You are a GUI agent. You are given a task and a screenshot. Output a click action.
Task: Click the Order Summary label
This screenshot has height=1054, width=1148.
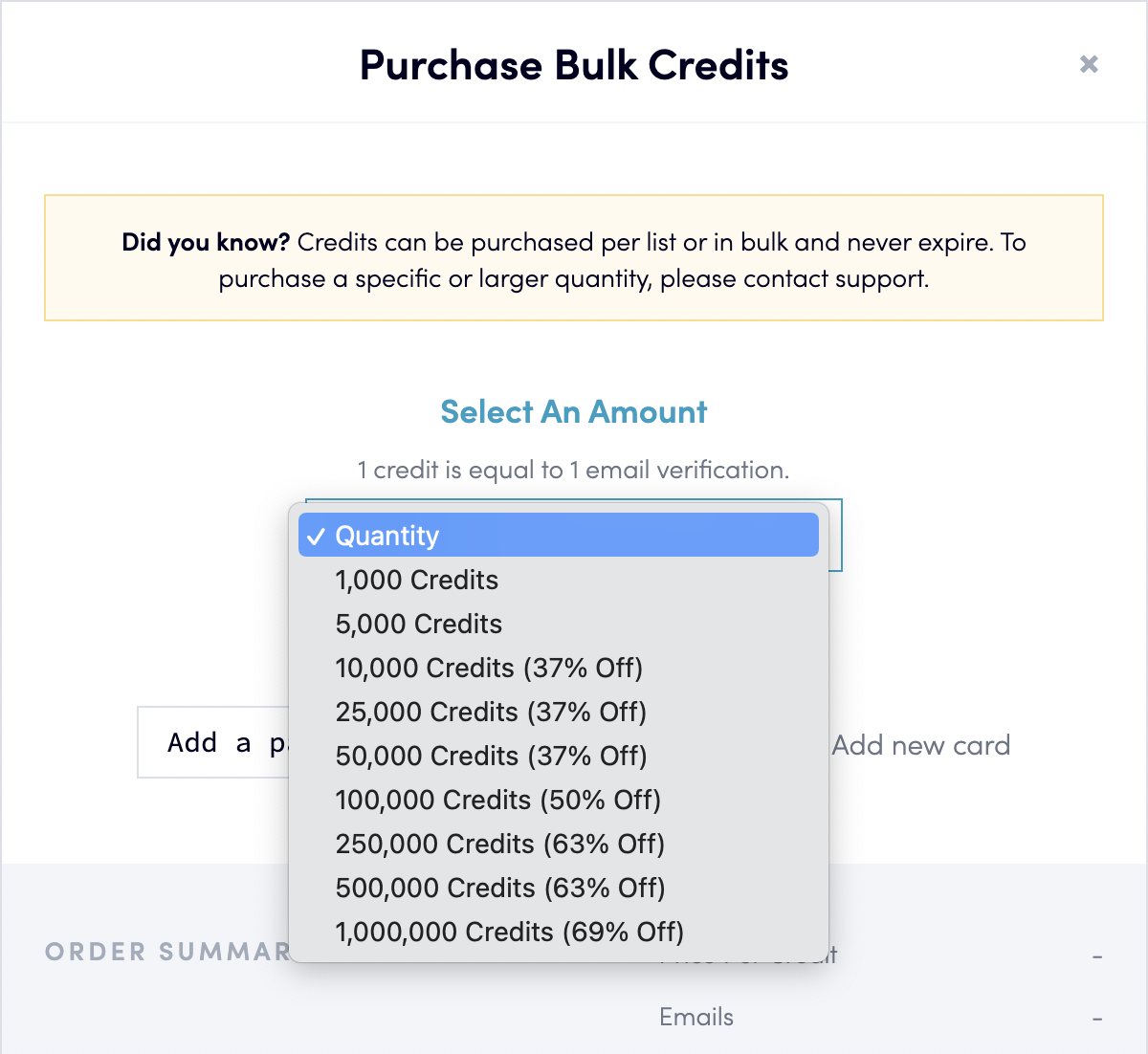(167, 952)
